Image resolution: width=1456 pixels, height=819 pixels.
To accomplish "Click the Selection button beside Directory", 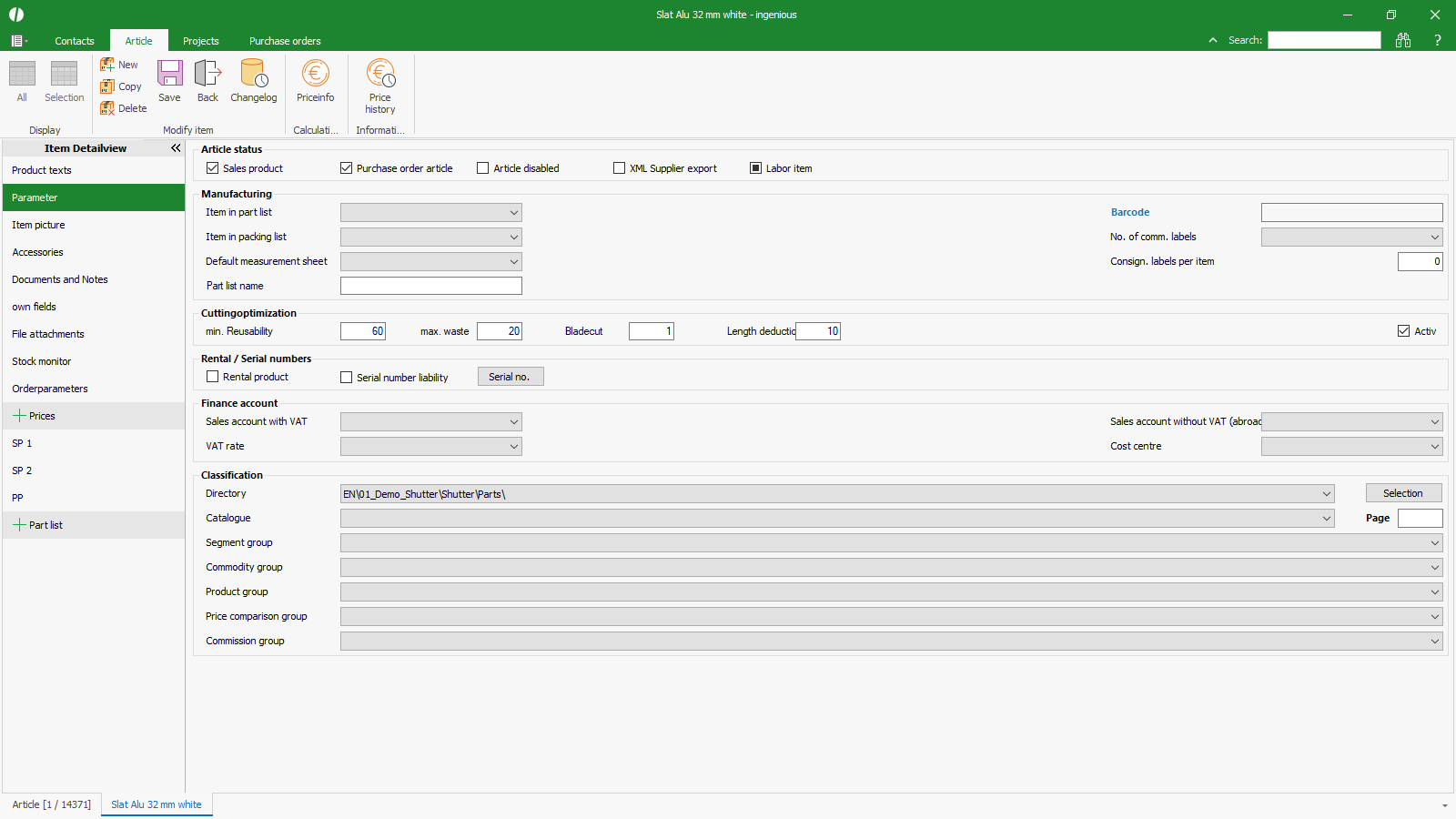I will [1402, 493].
